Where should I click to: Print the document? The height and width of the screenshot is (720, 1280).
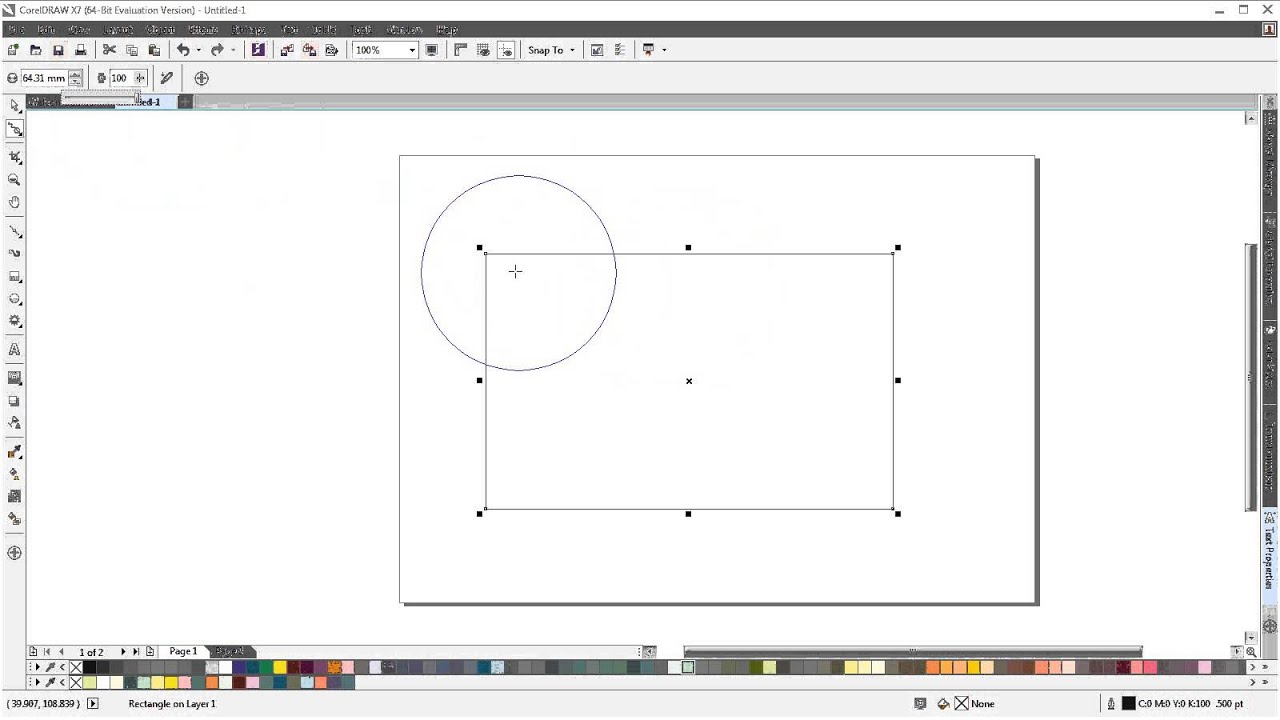pos(81,50)
